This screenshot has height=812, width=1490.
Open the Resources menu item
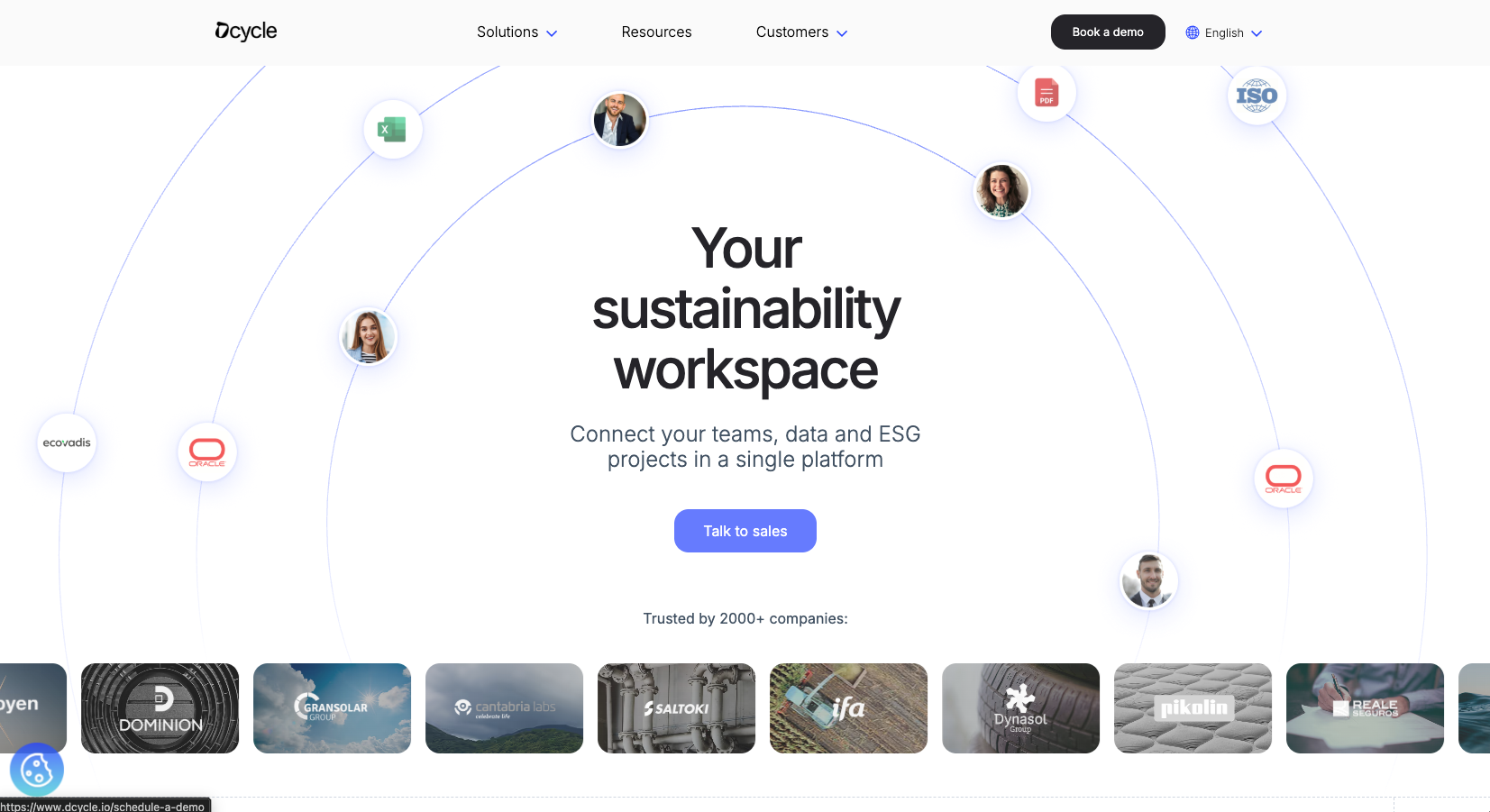[x=656, y=32]
